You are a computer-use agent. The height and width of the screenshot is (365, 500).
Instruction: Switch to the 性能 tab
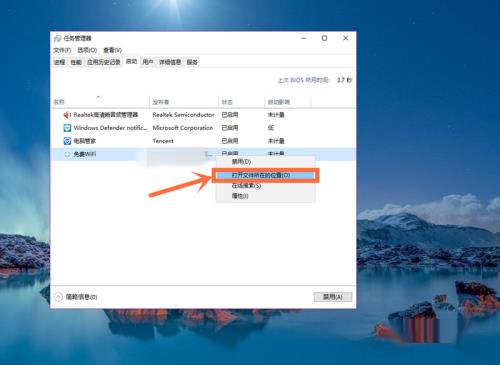tap(76, 62)
